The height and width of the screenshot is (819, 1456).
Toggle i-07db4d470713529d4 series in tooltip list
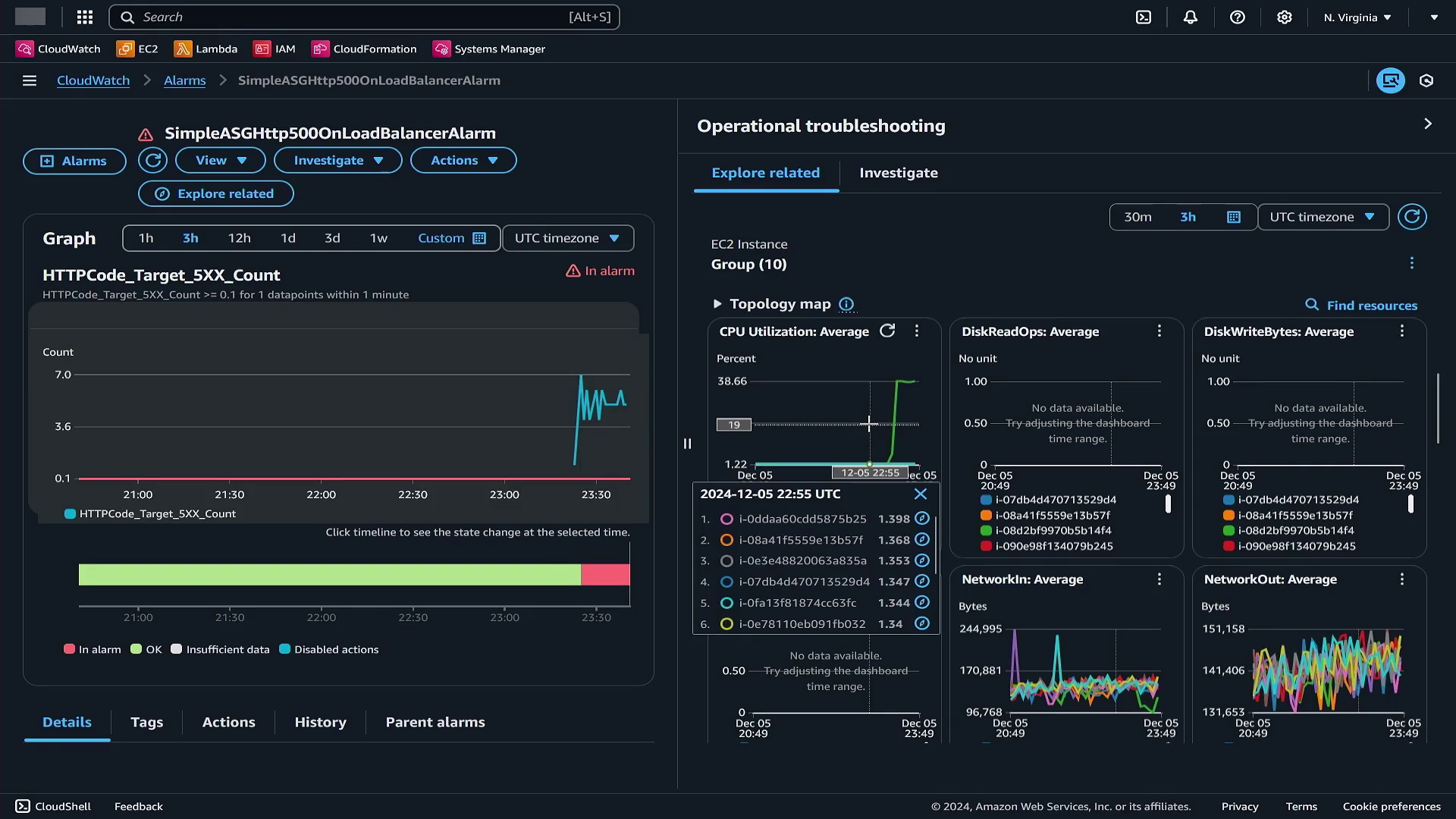(x=726, y=582)
